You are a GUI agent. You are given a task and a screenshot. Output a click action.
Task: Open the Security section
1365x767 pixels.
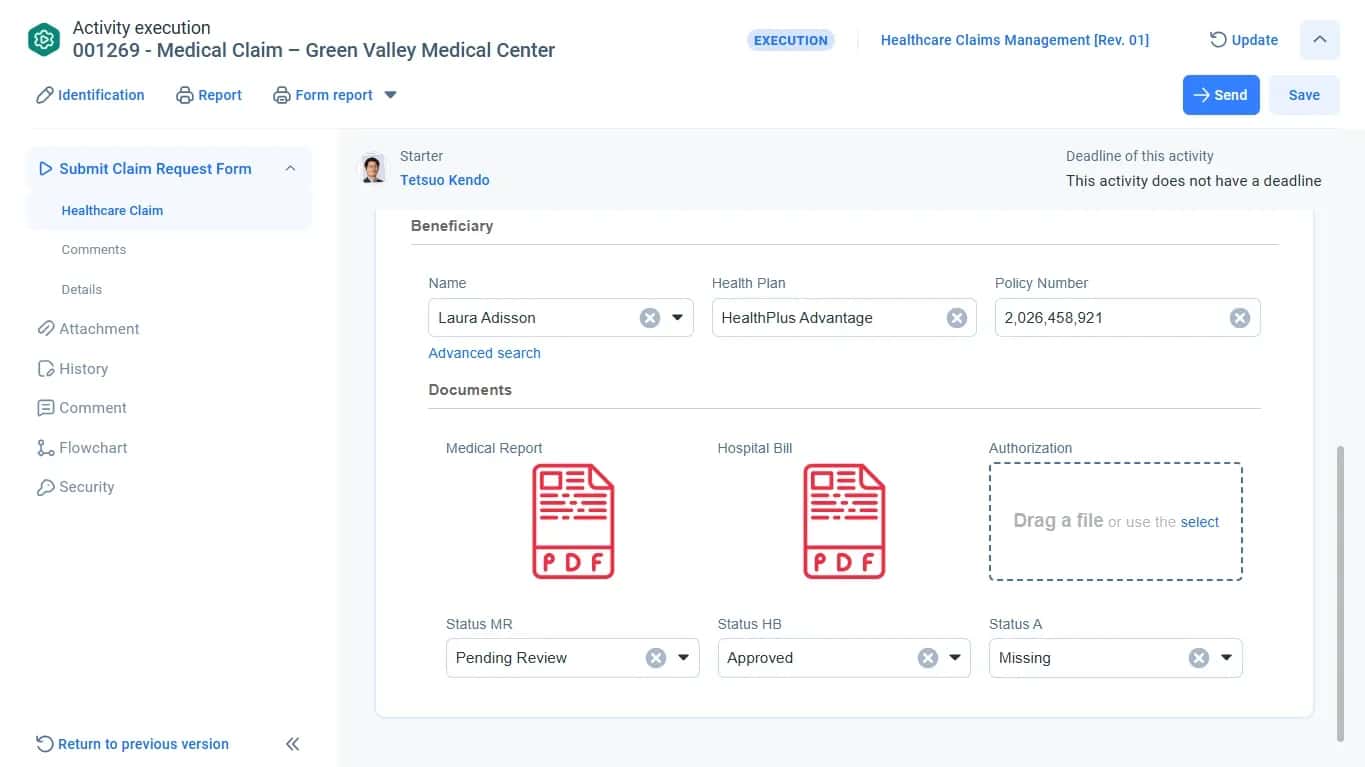click(x=76, y=487)
